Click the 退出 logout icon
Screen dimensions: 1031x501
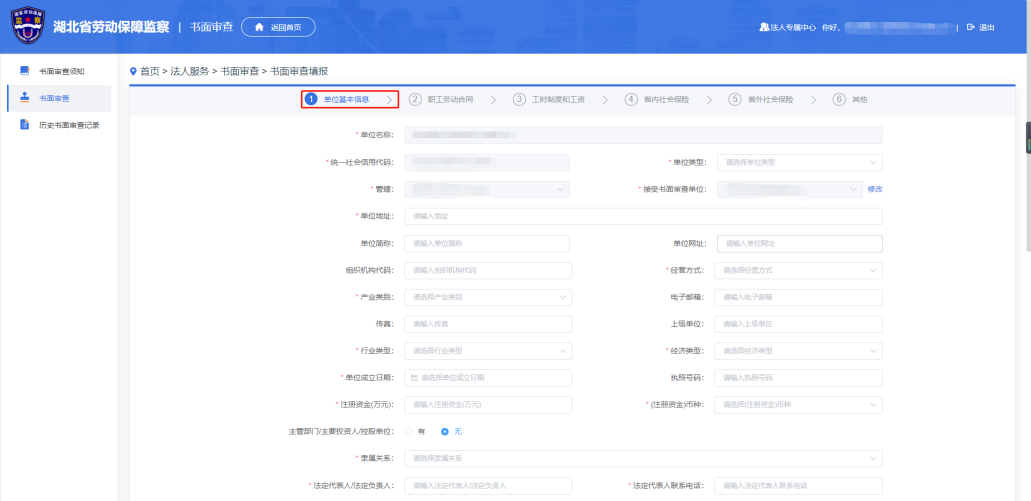point(970,27)
